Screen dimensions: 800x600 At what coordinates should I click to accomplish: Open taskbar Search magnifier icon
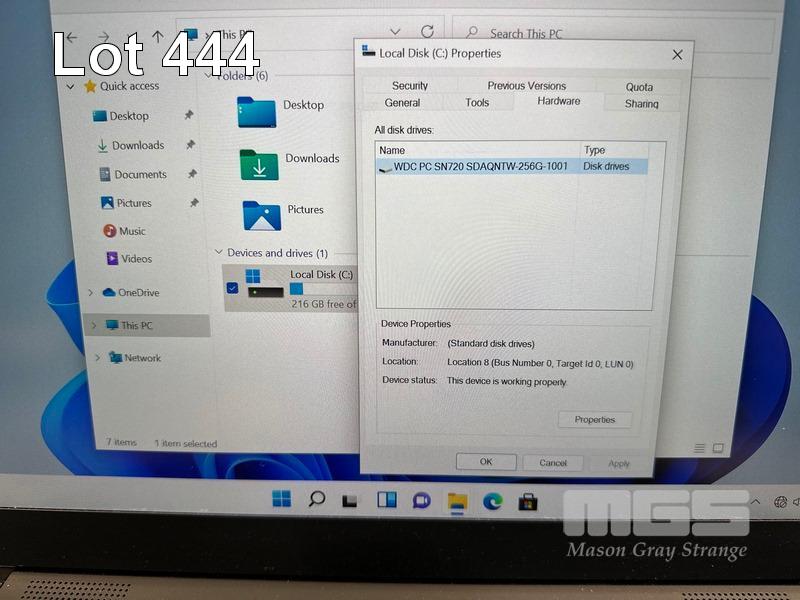coord(317,499)
